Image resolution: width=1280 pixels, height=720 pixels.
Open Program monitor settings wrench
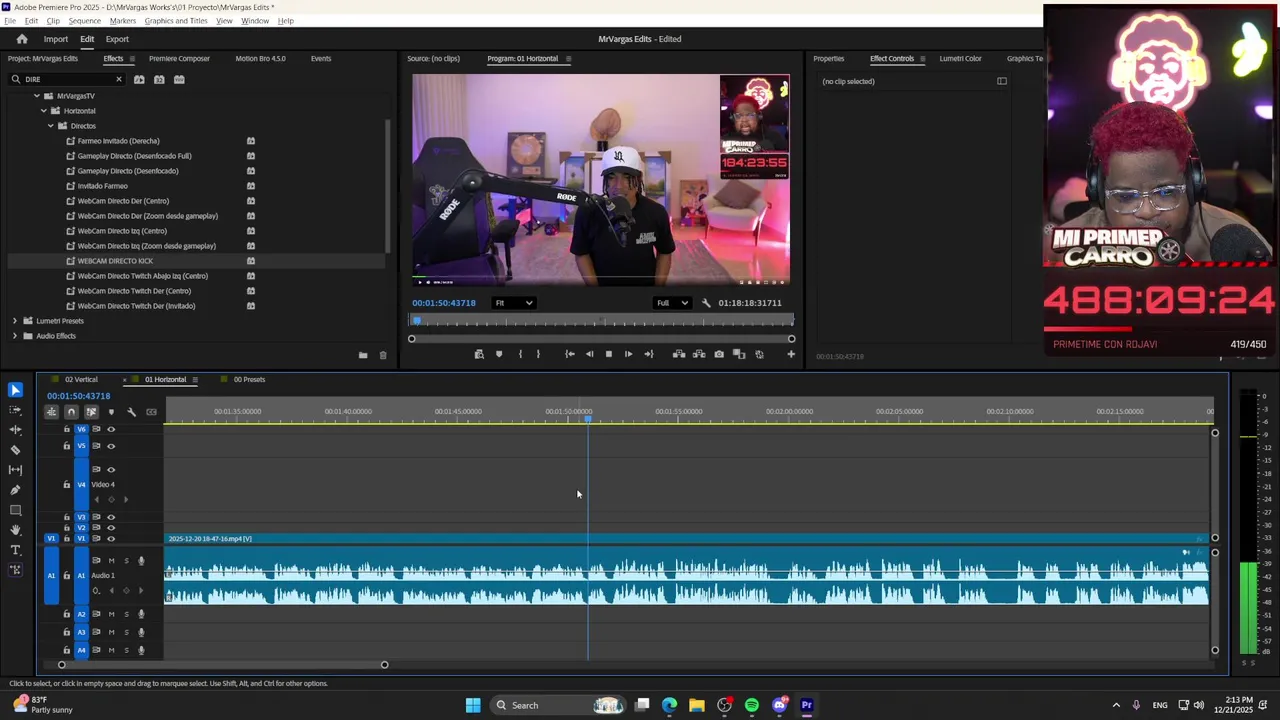tap(706, 303)
